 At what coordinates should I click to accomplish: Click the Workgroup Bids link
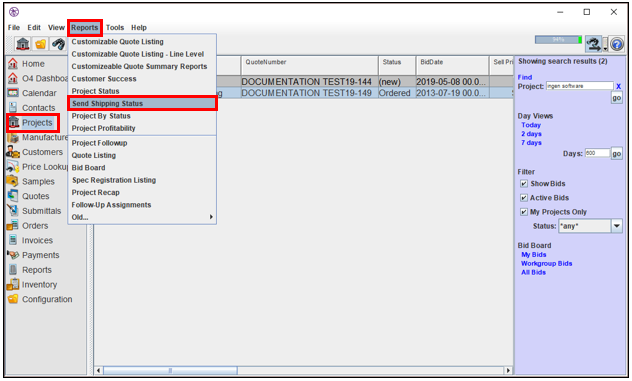[x=547, y=264]
